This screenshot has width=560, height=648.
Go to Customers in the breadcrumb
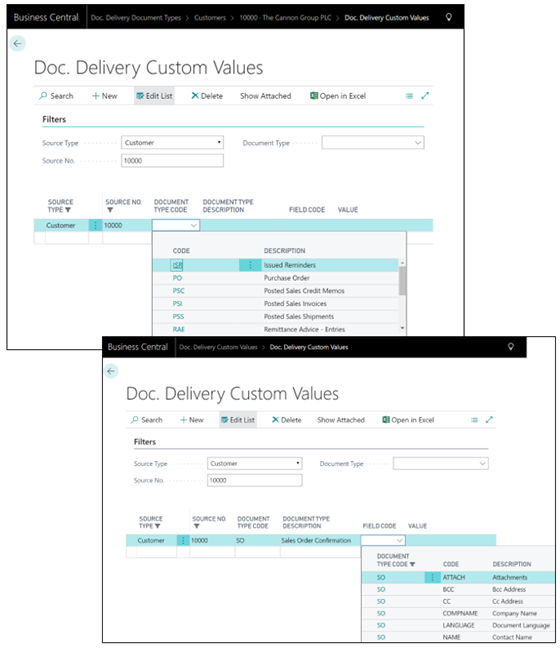pyautogui.click(x=210, y=18)
